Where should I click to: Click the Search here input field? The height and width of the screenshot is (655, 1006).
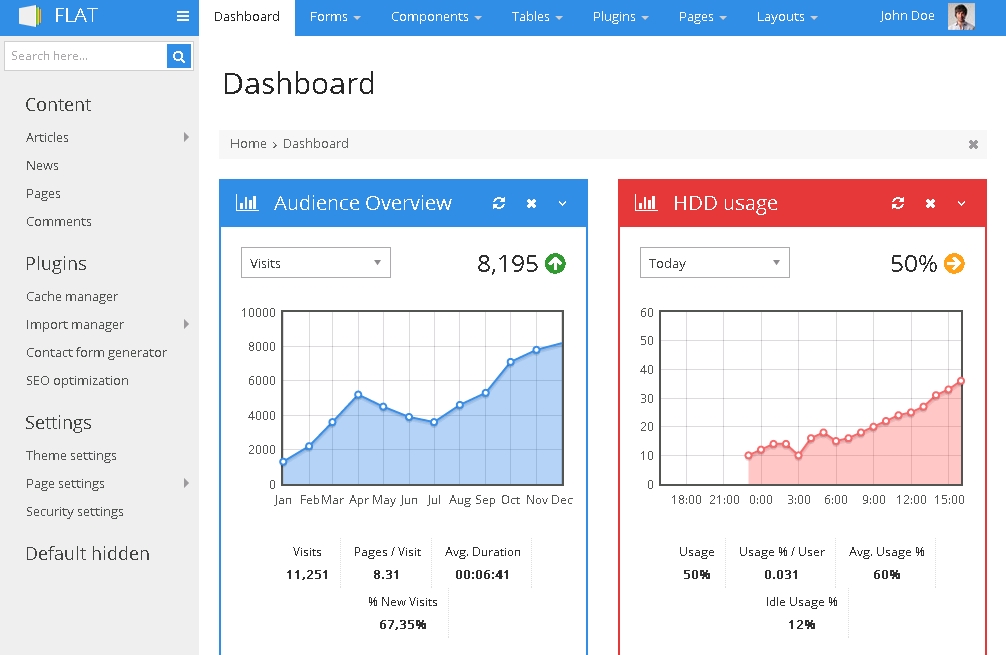[86, 57]
